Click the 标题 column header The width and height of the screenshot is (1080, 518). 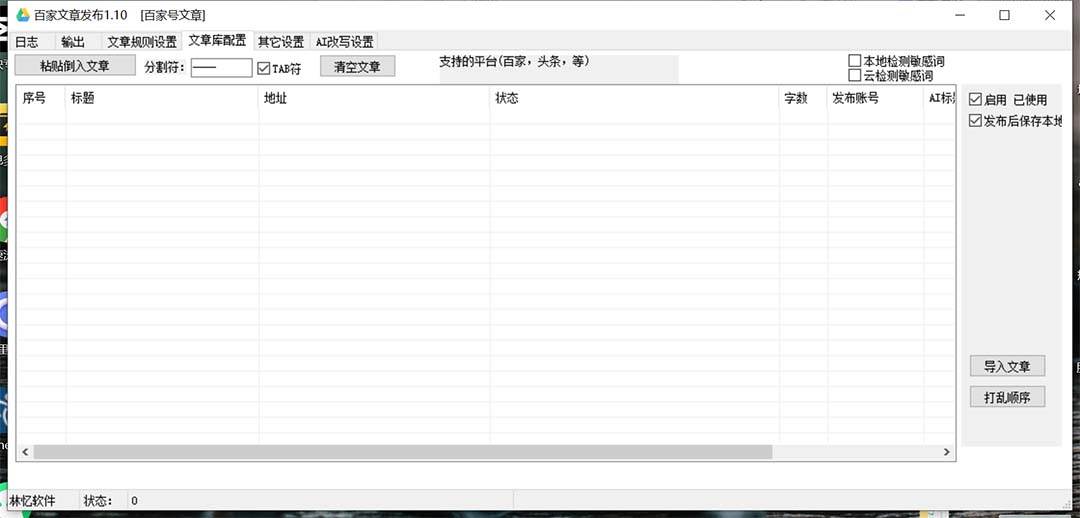[162, 98]
